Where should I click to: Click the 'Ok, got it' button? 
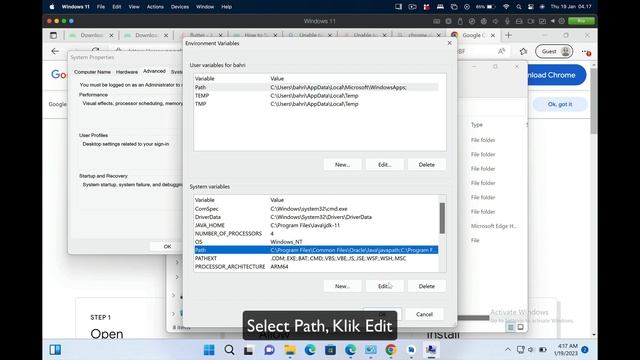[560, 104]
